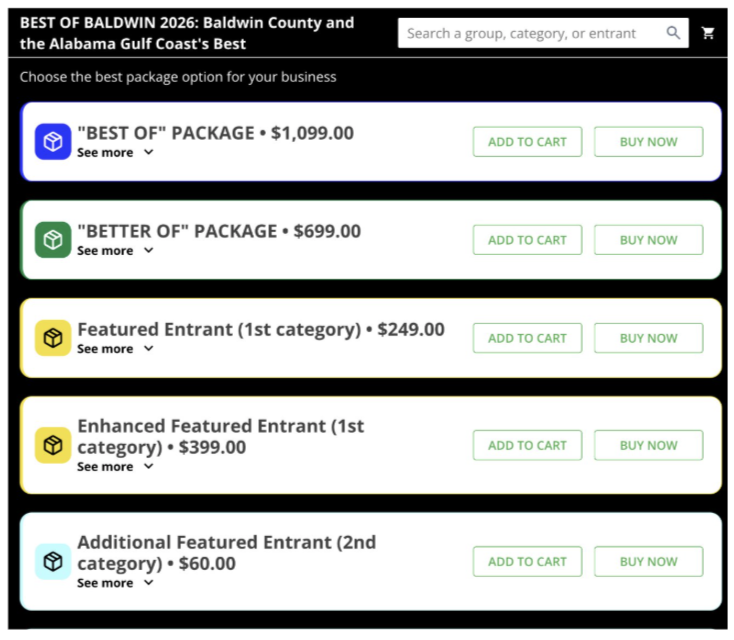Add "BETTER OF" PACKAGE to cart
This screenshot has height=640, width=734.
tap(527, 240)
